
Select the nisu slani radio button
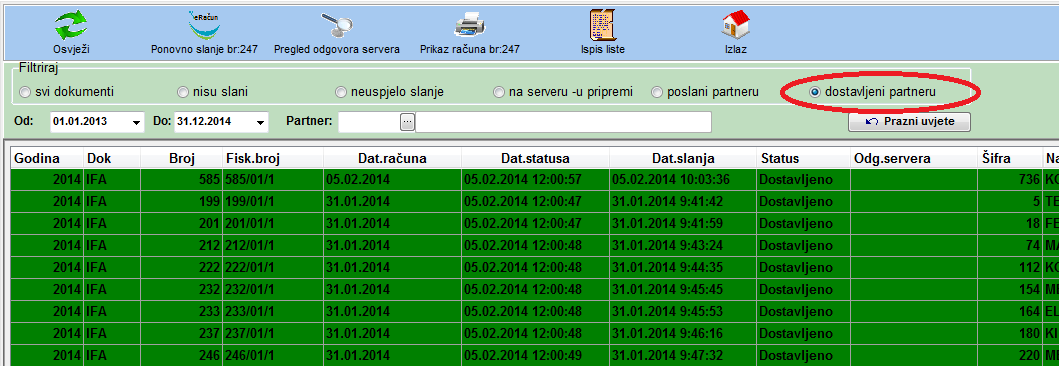182,92
